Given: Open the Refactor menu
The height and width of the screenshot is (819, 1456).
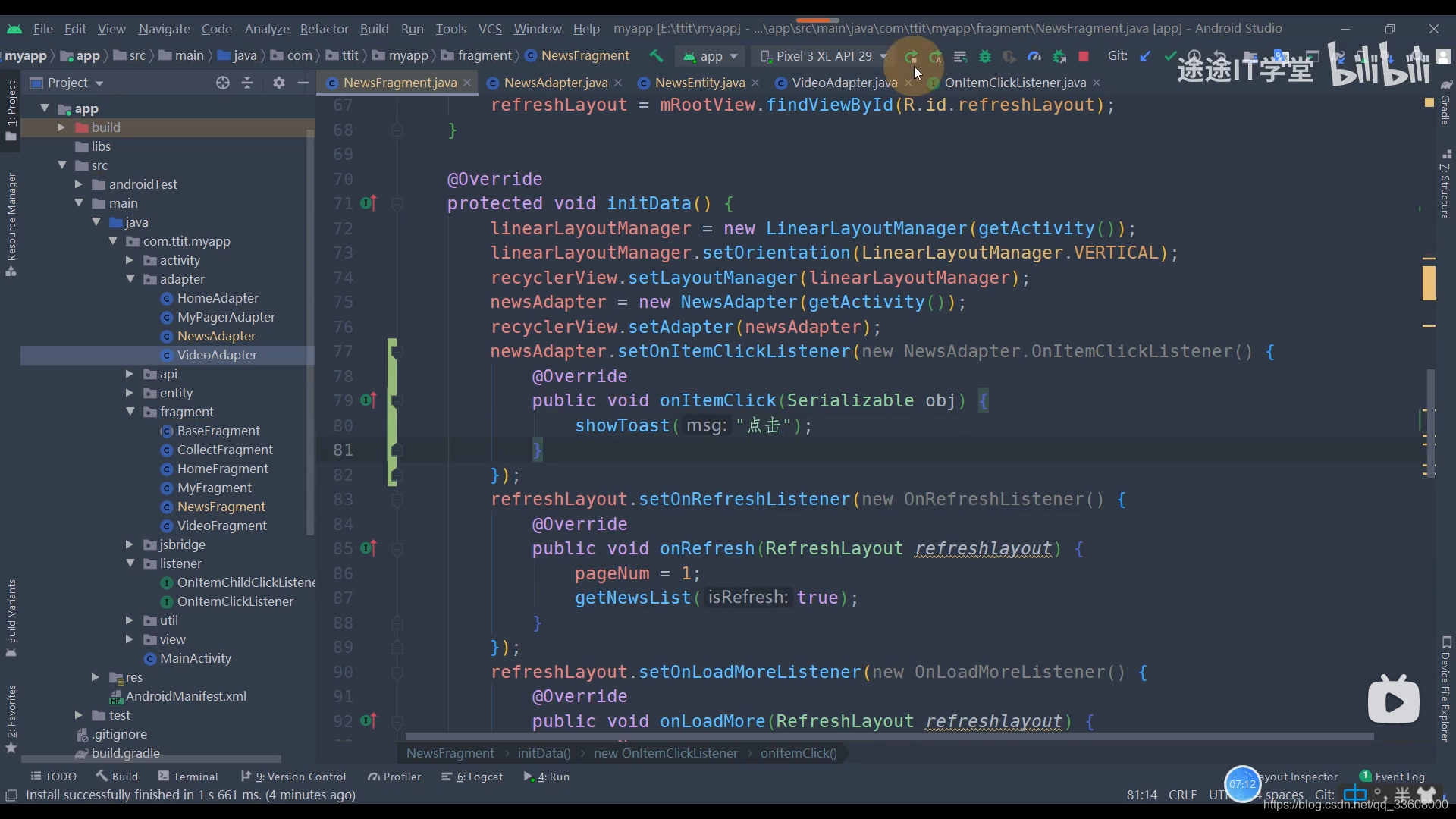Looking at the screenshot, I should 324,29.
